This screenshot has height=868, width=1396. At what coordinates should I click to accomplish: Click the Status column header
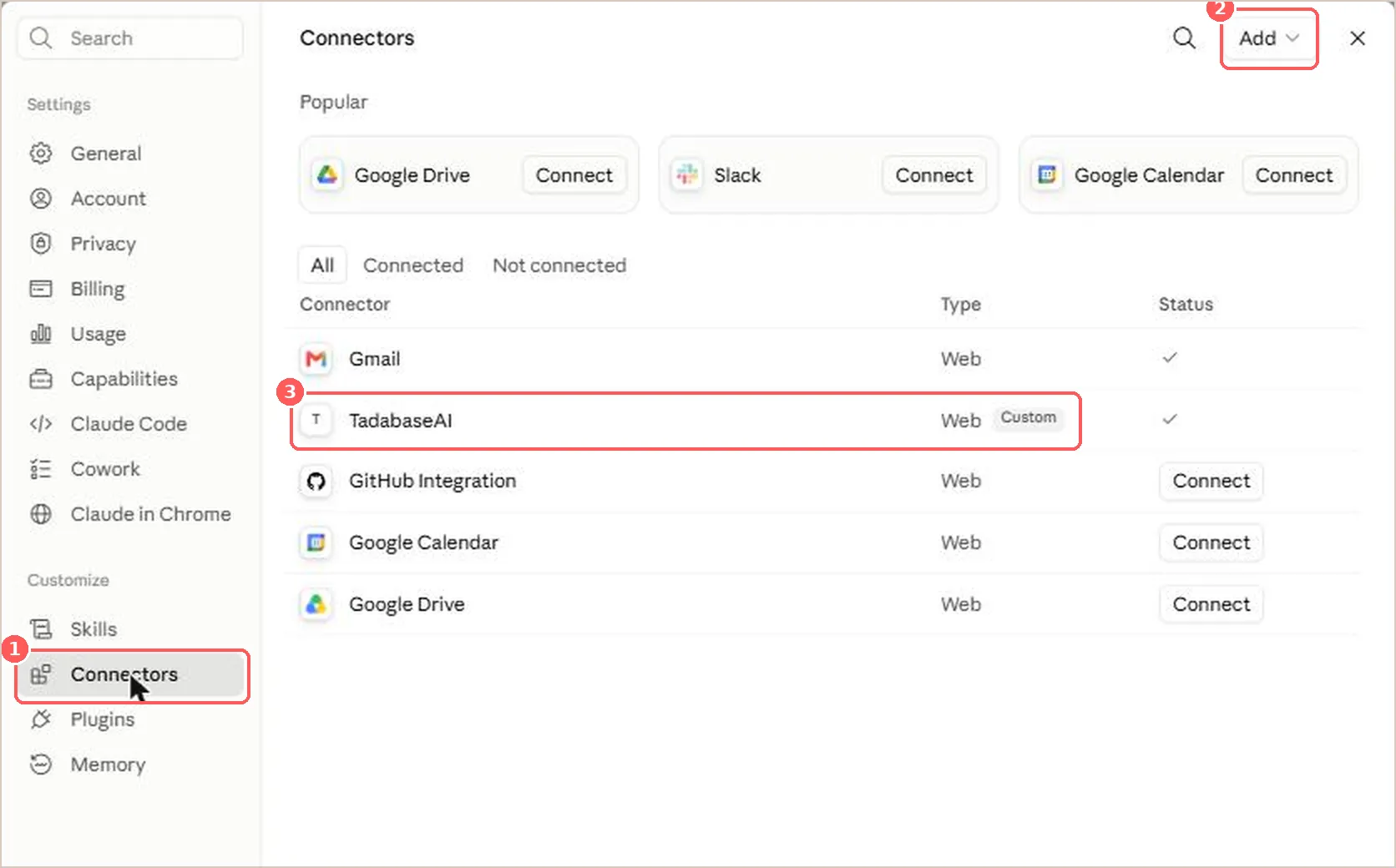1186,305
